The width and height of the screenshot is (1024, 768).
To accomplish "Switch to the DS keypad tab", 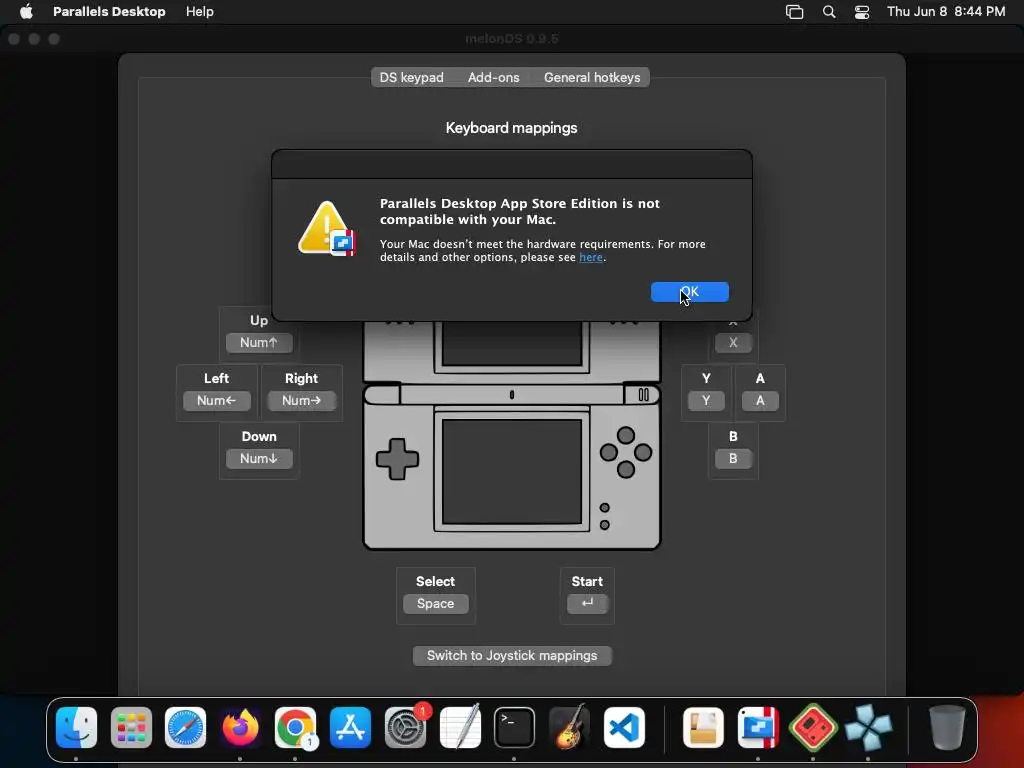I will coord(411,77).
